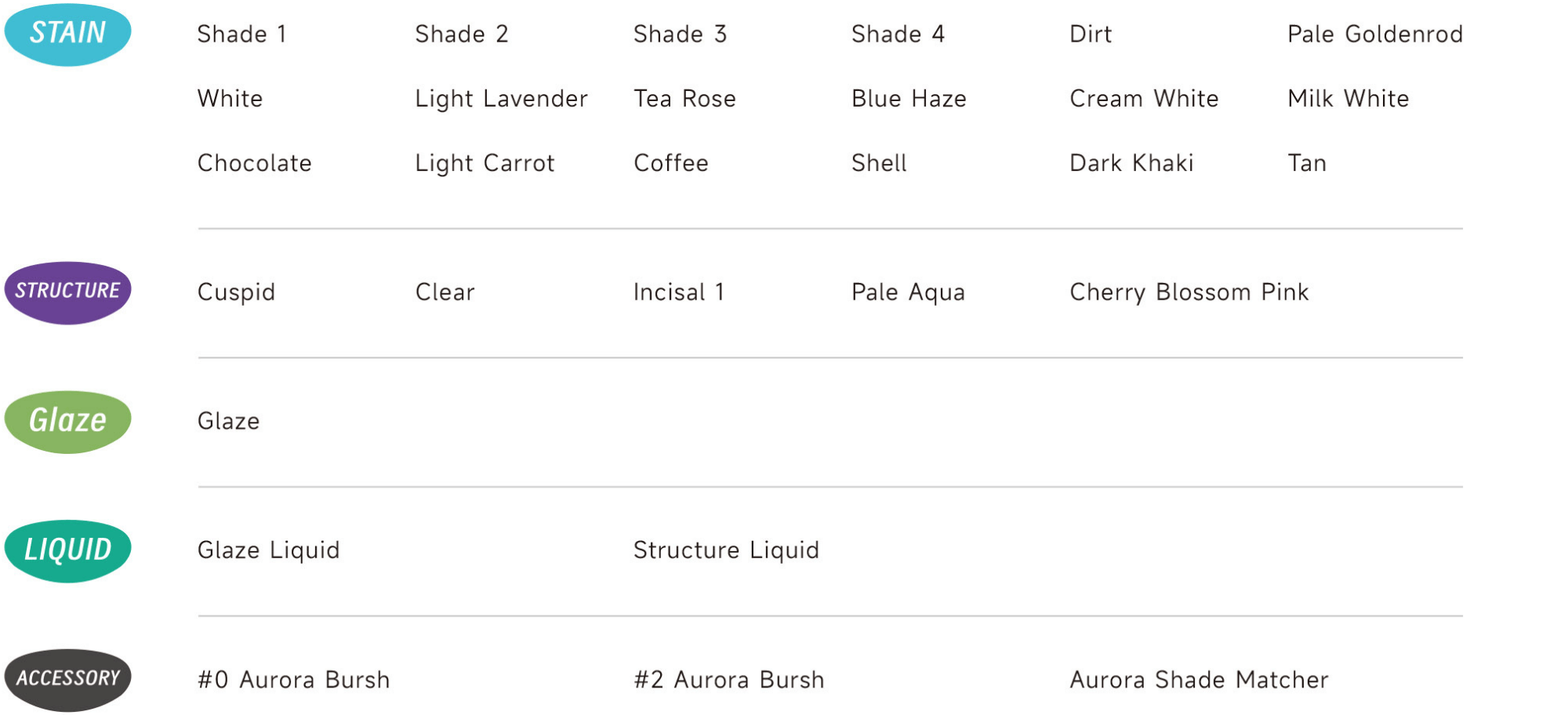The width and height of the screenshot is (1568, 715).
Task: Click the teal LIQUID category badge
Action: 68,551
